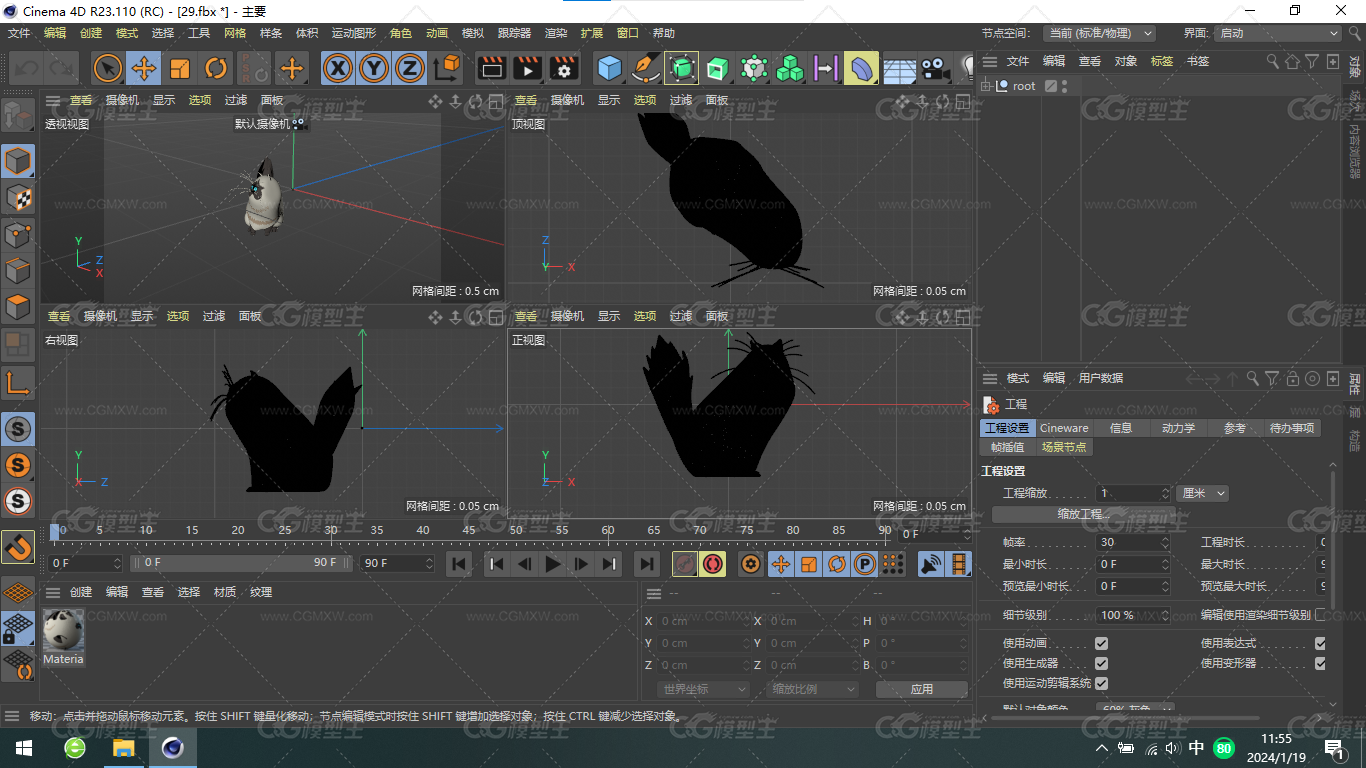Viewport: 1366px width, 768px height.
Task: Open 摄像机 menu in perspective viewport
Action: coord(122,100)
